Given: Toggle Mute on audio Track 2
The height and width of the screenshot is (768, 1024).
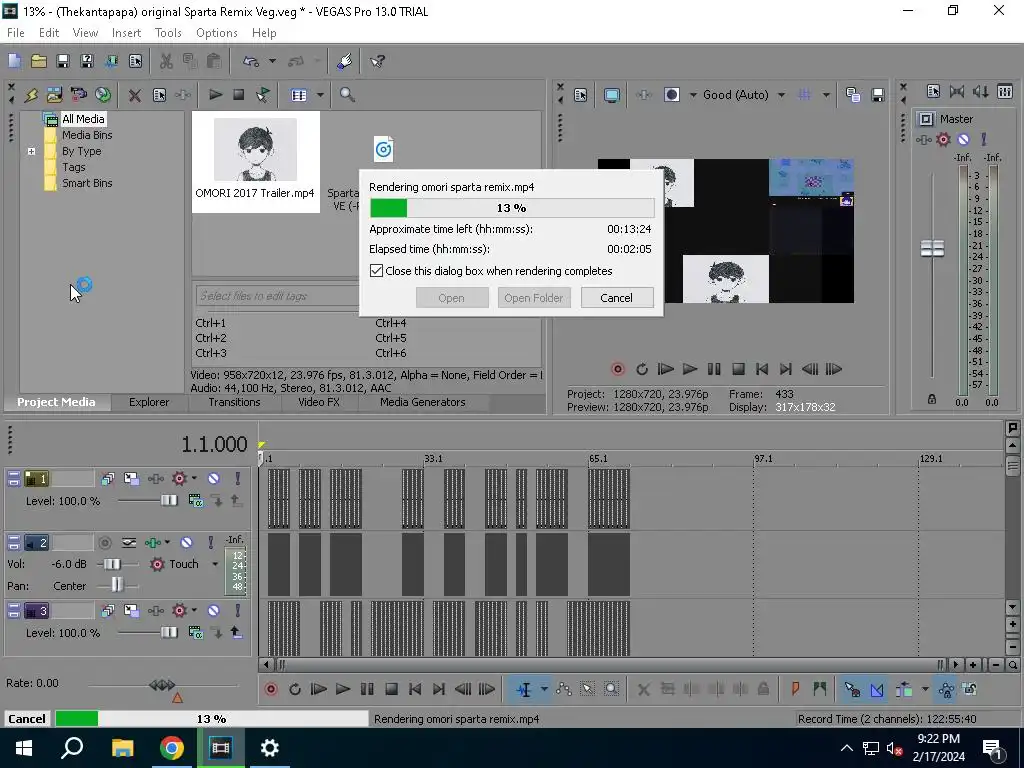Looking at the screenshot, I should [x=187, y=543].
